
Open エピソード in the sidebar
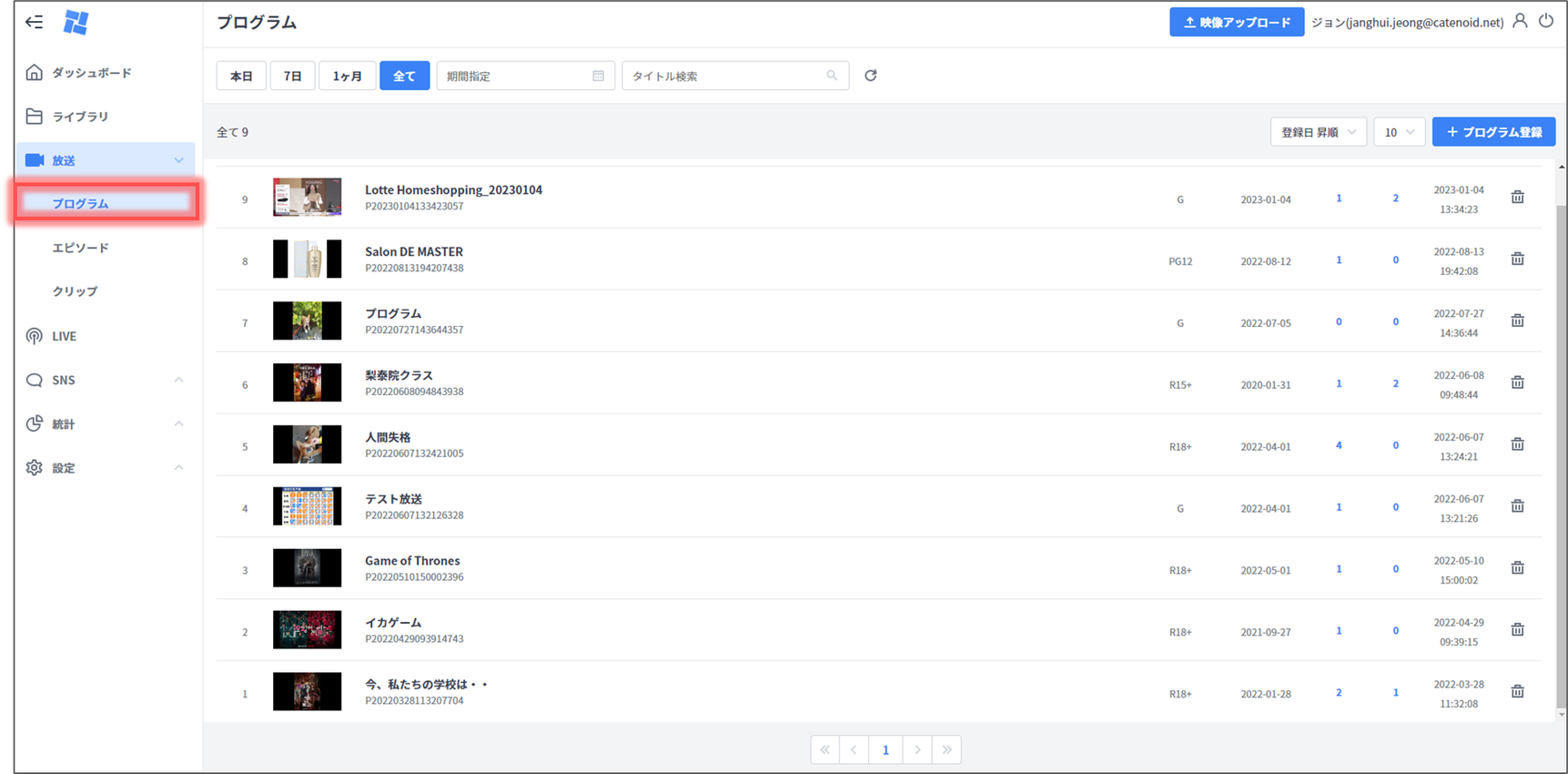pyautogui.click(x=80, y=248)
